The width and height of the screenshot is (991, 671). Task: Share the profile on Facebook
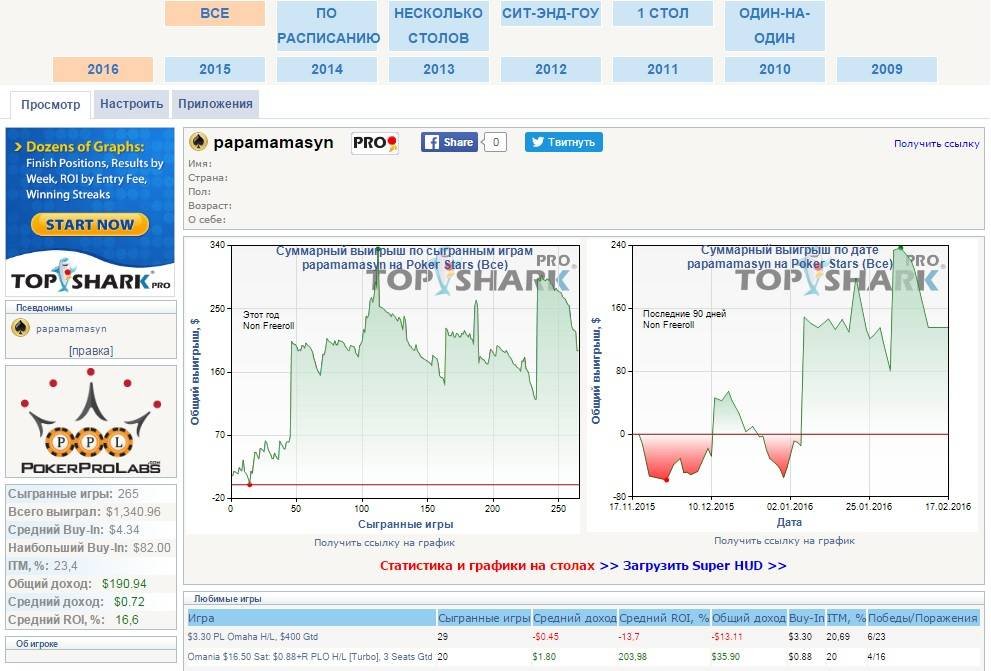coord(448,142)
